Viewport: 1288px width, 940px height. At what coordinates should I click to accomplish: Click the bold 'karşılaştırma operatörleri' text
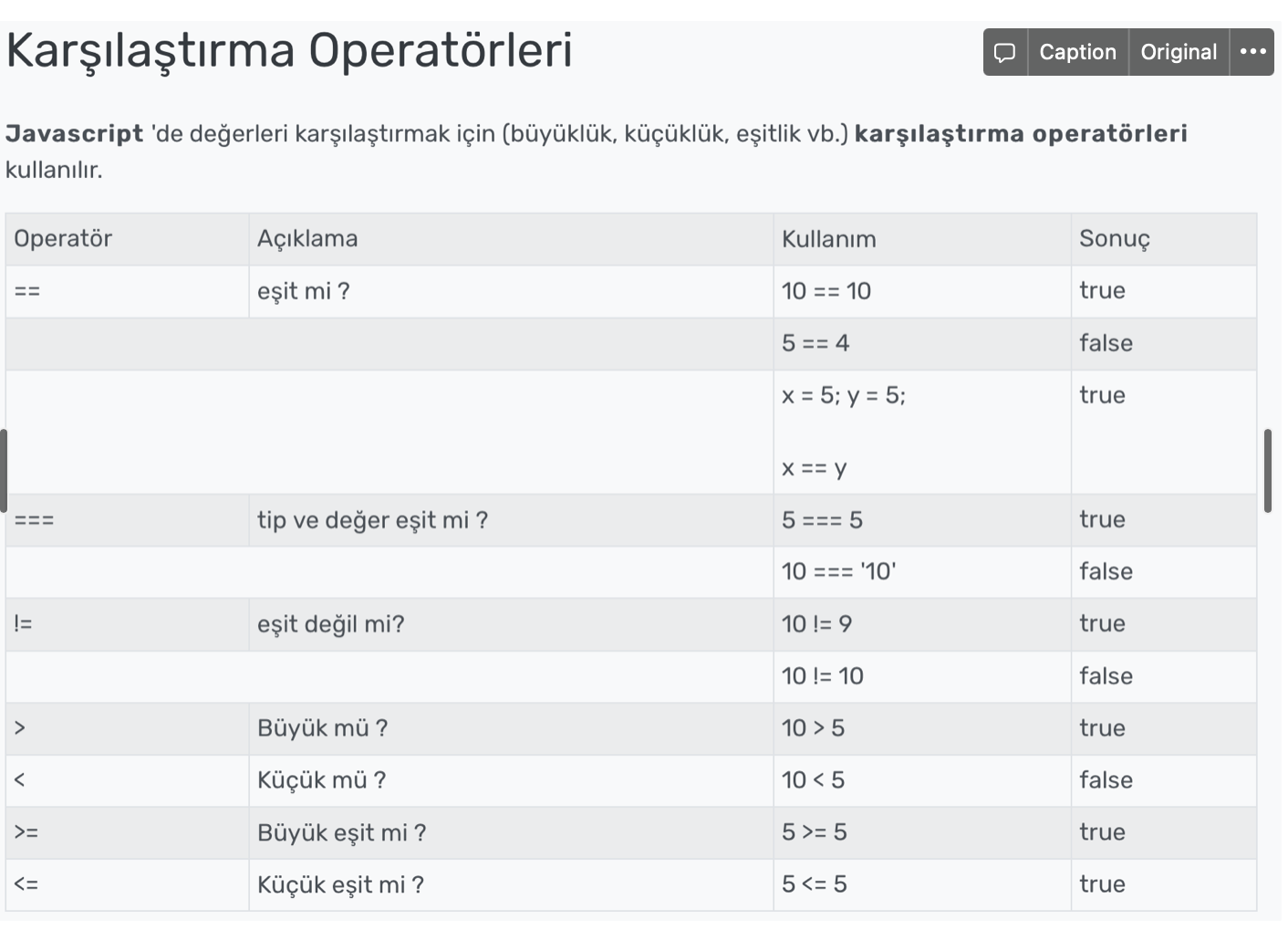1021,133
